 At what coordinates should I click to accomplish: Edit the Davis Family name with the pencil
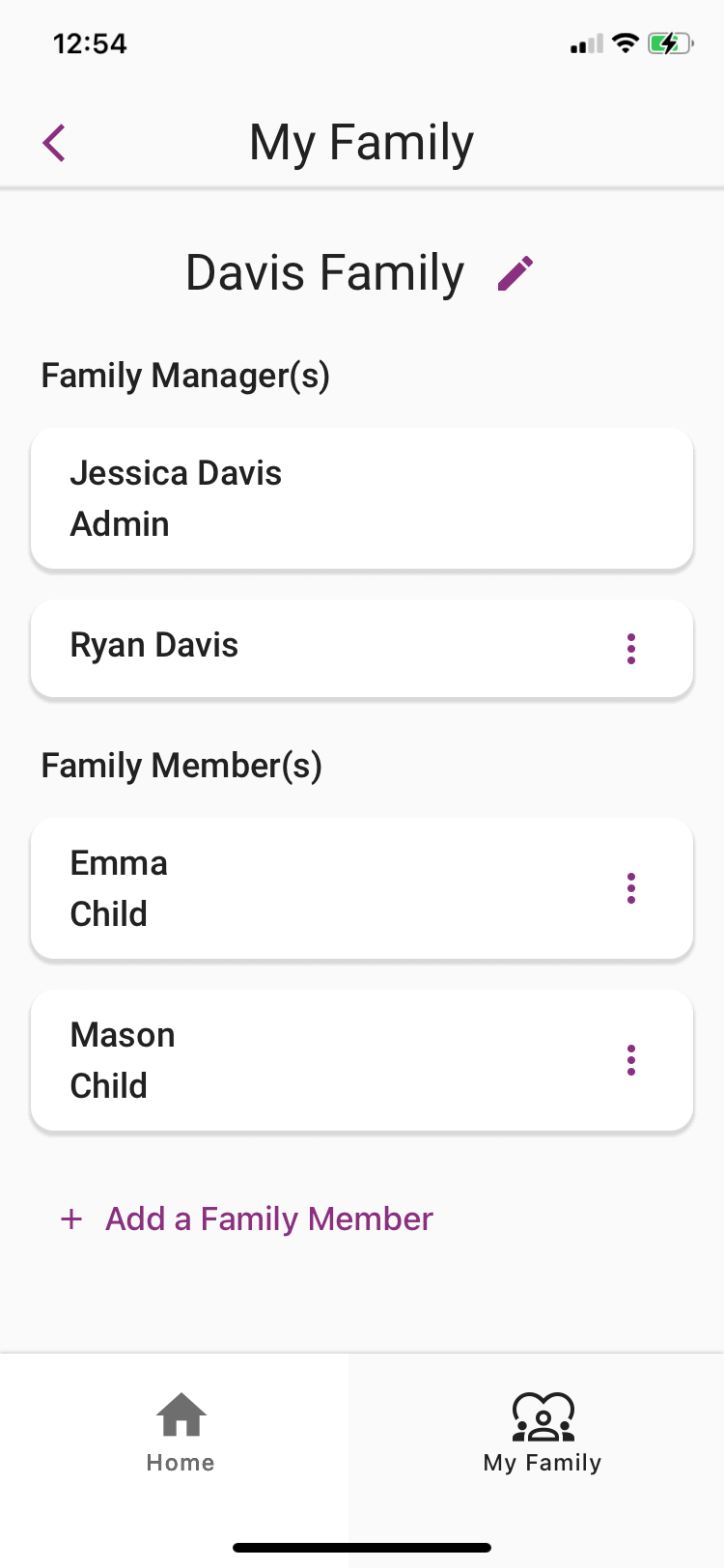(515, 273)
